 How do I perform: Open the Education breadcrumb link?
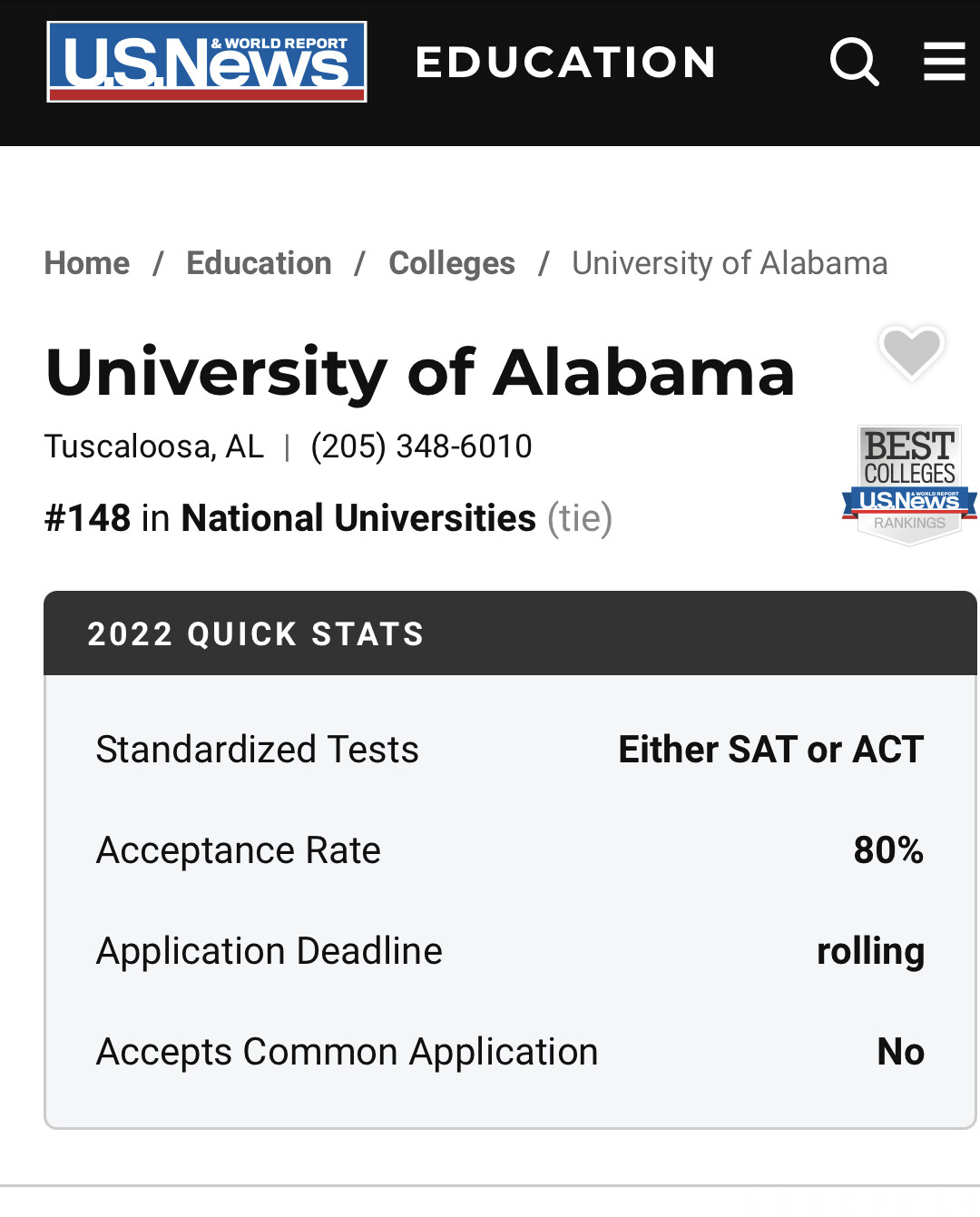point(259,263)
